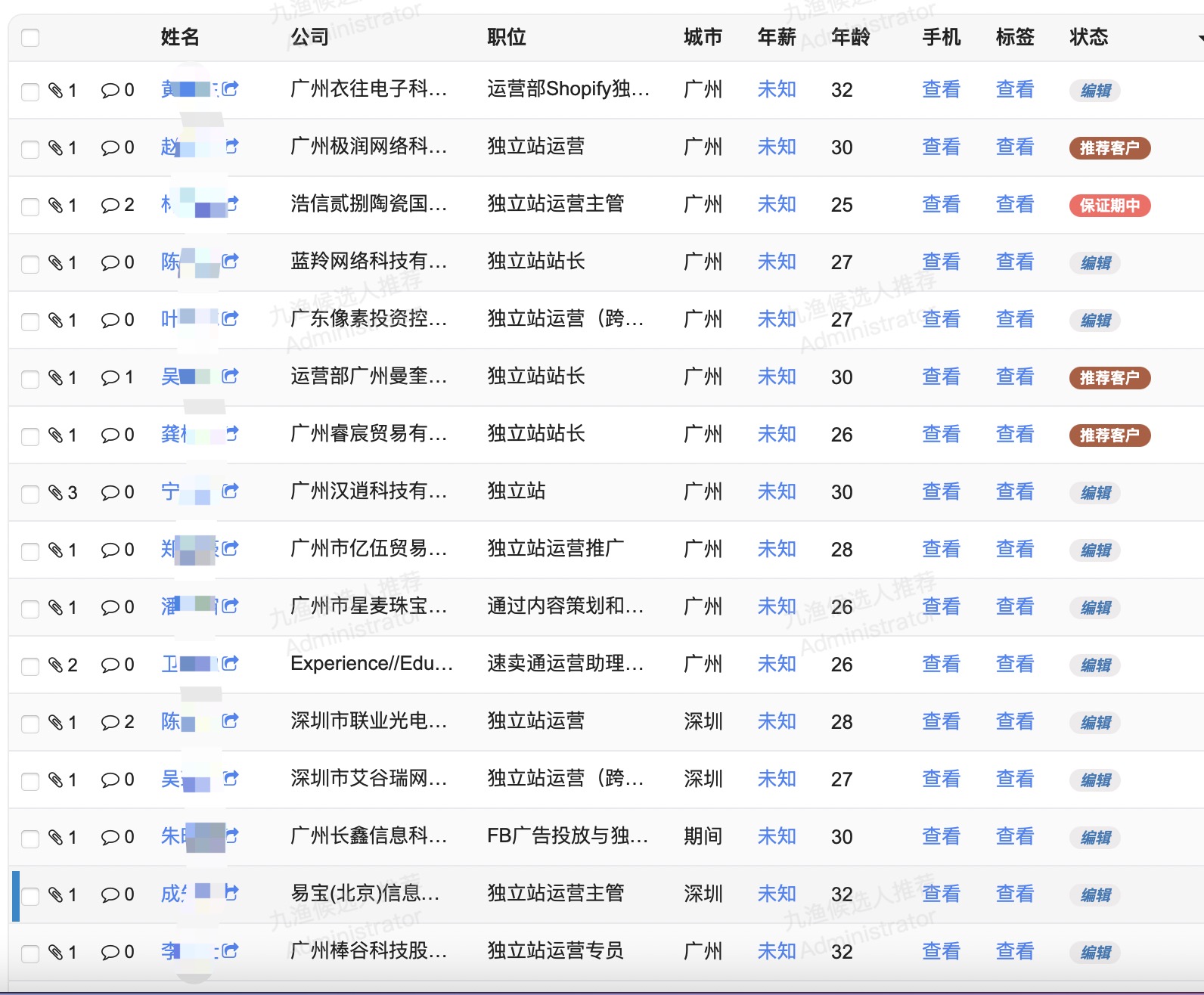This screenshot has width=1204, height=995.
Task: Open comments bubble in 浩信贰捌陶瓷 row
Action: [110, 206]
